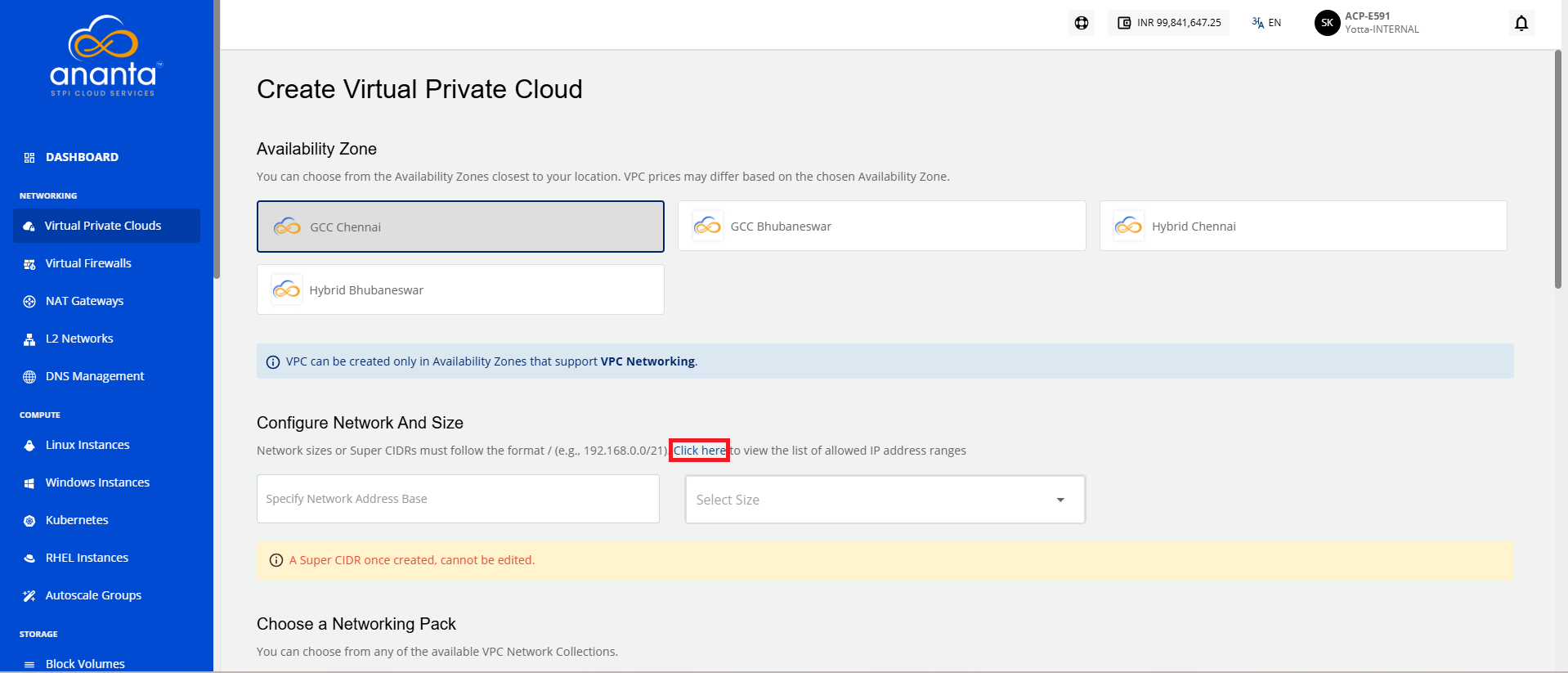The image size is (1568, 673).
Task: Open the Select Size dropdown
Action: [885, 500]
